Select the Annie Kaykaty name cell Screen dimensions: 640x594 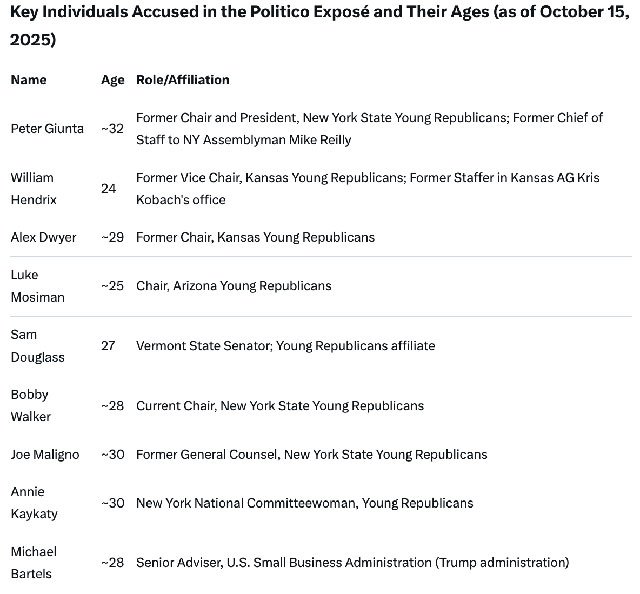pyautogui.click(x=34, y=503)
